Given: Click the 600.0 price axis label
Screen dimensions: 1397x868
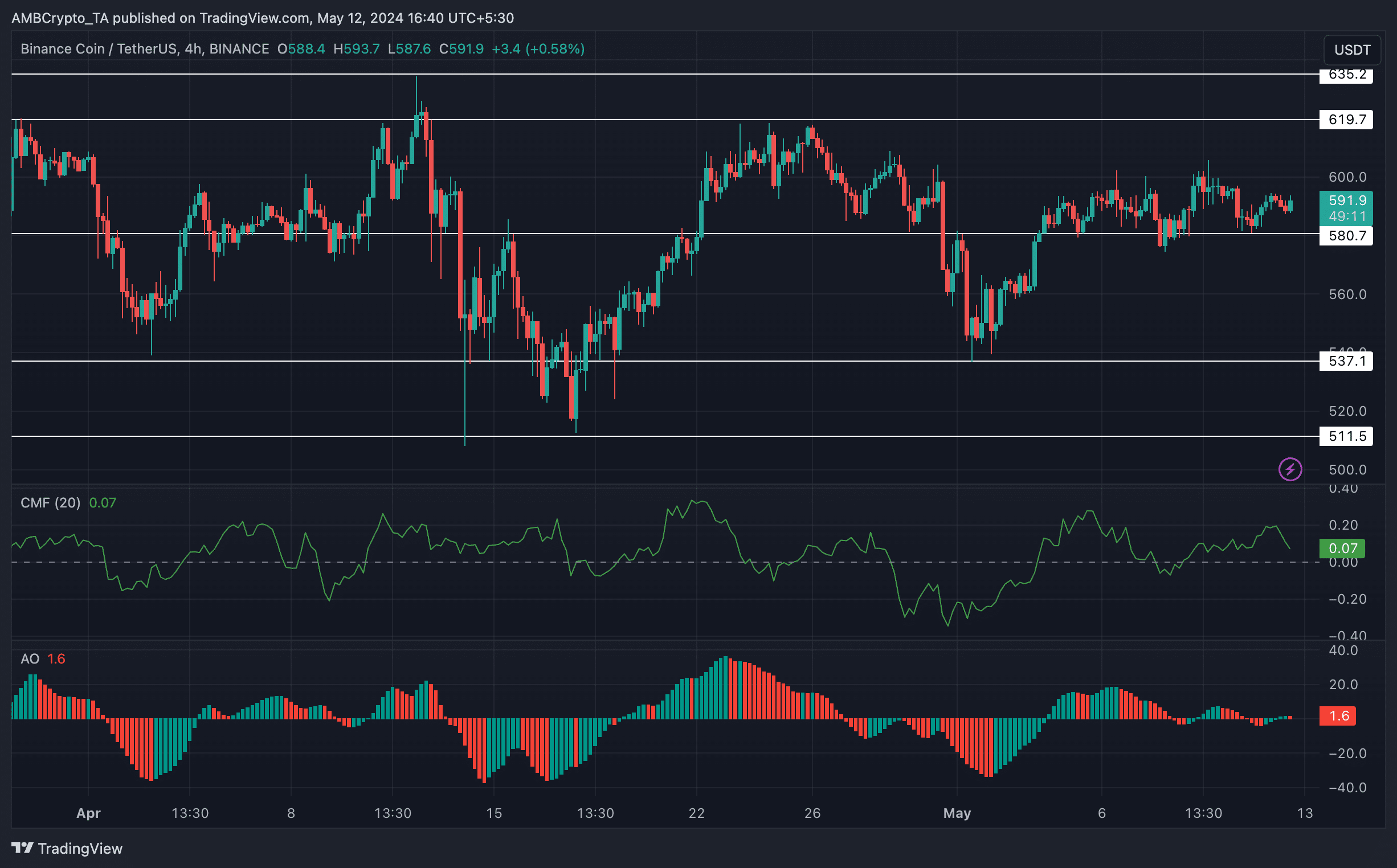Looking at the screenshot, I should (1347, 177).
